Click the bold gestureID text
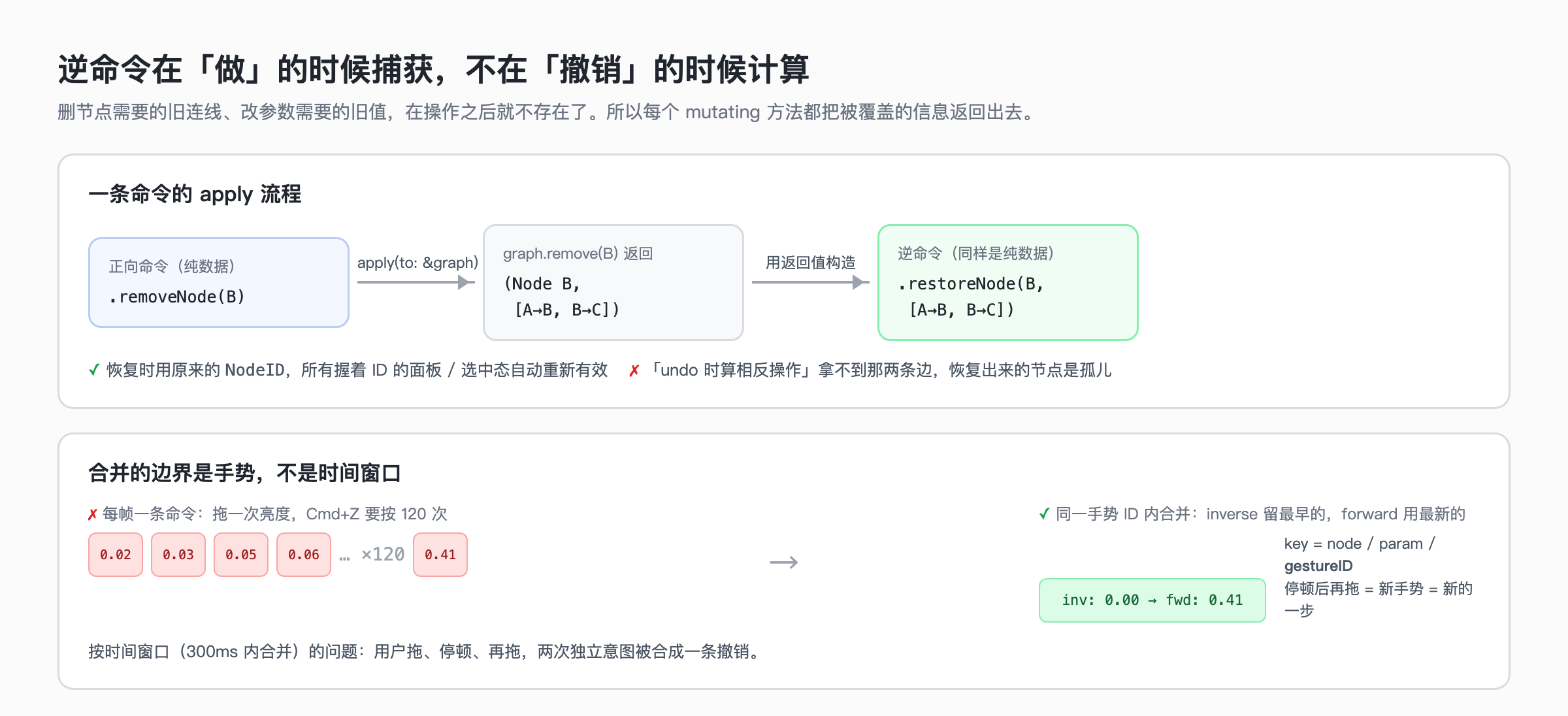The width and height of the screenshot is (1568, 716). coord(1318,566)
